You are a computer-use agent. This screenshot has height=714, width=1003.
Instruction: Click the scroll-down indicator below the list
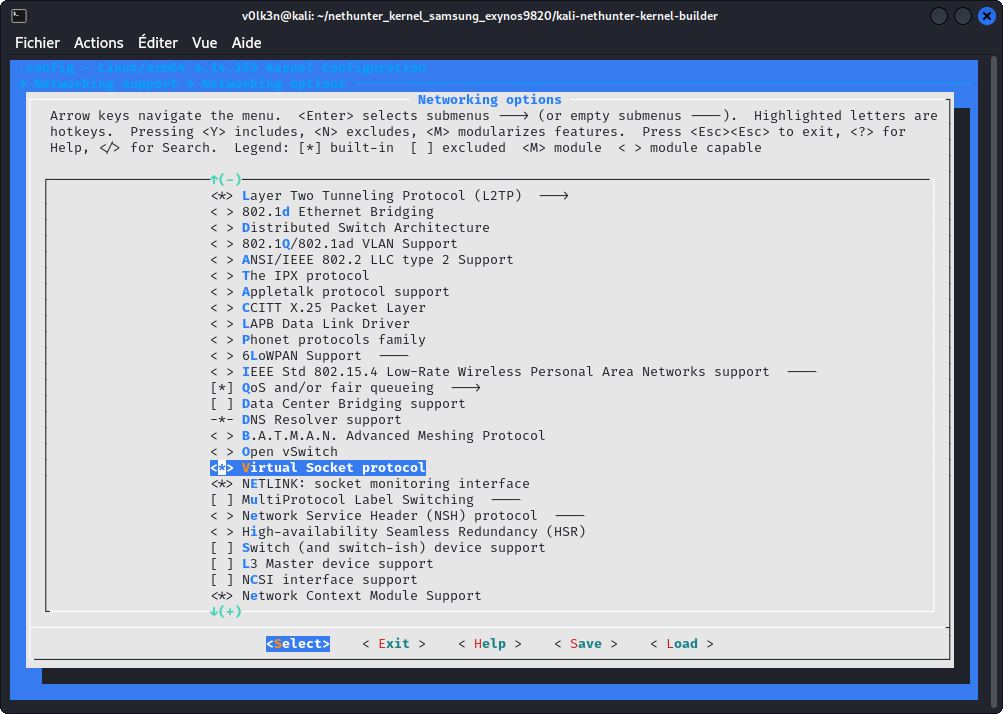click(226, 612)
